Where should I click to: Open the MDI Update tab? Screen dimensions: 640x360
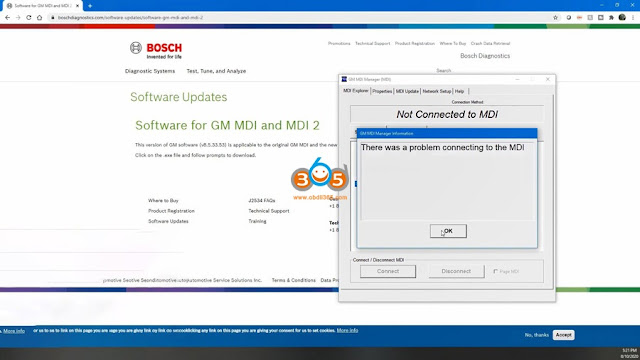[407, 91]
